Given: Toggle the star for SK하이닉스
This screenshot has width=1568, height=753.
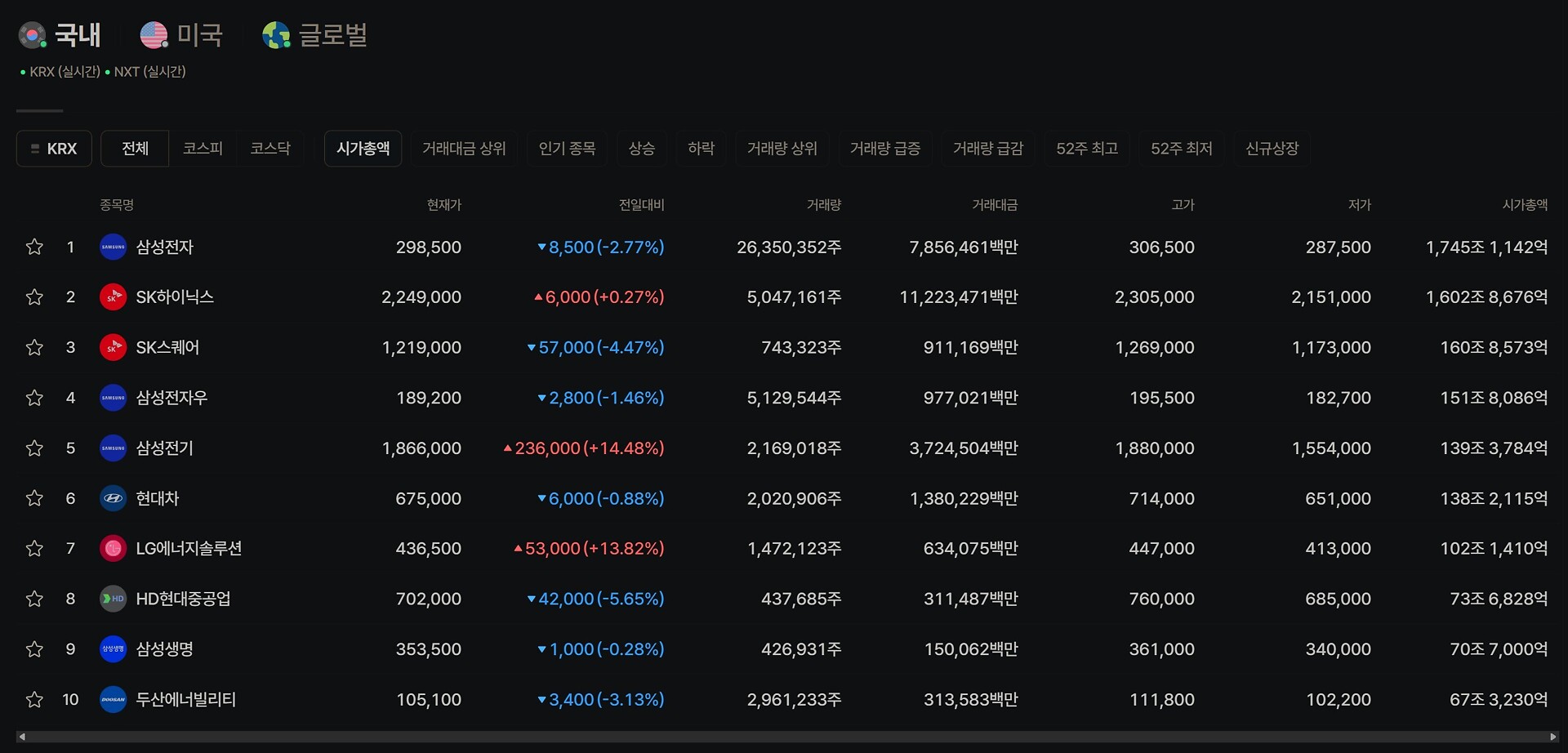Looking at the screenshot, I should 34,297.
